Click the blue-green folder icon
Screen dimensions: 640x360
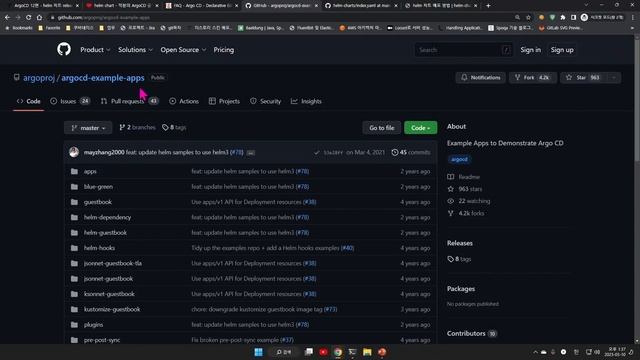coord(74,187)
